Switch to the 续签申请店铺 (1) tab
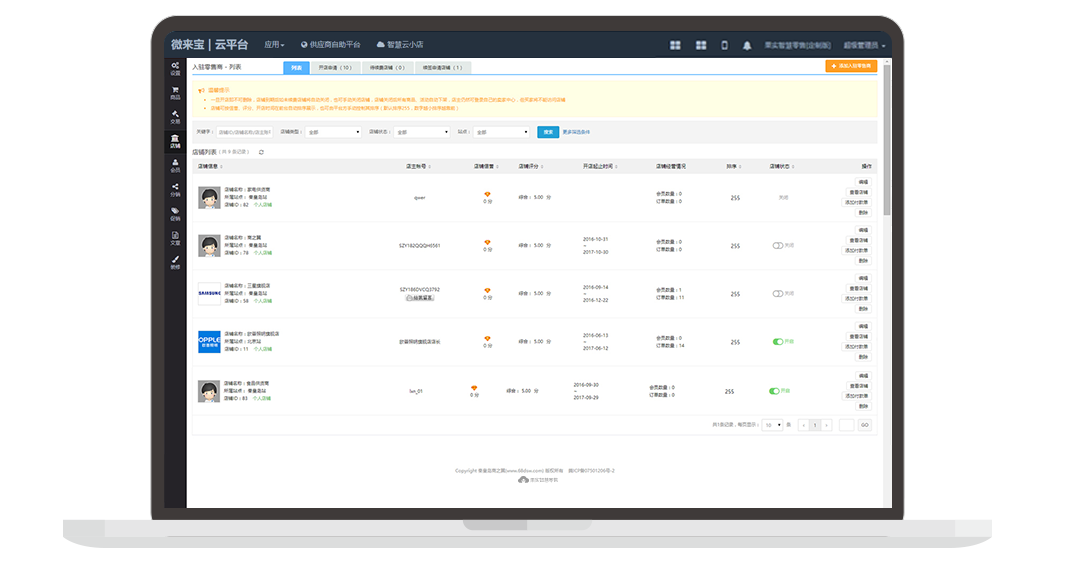The image size is (1084, 576). click(442, 68)
